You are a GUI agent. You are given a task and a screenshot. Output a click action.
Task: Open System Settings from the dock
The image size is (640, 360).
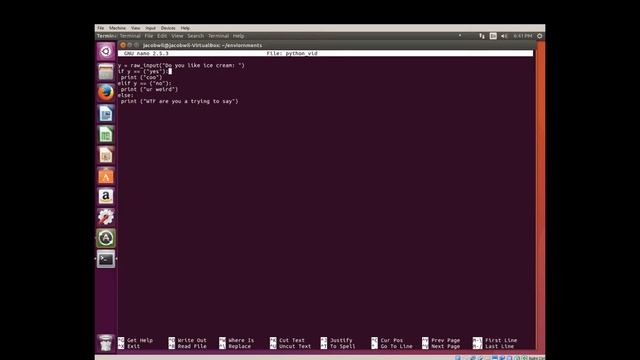106,217
